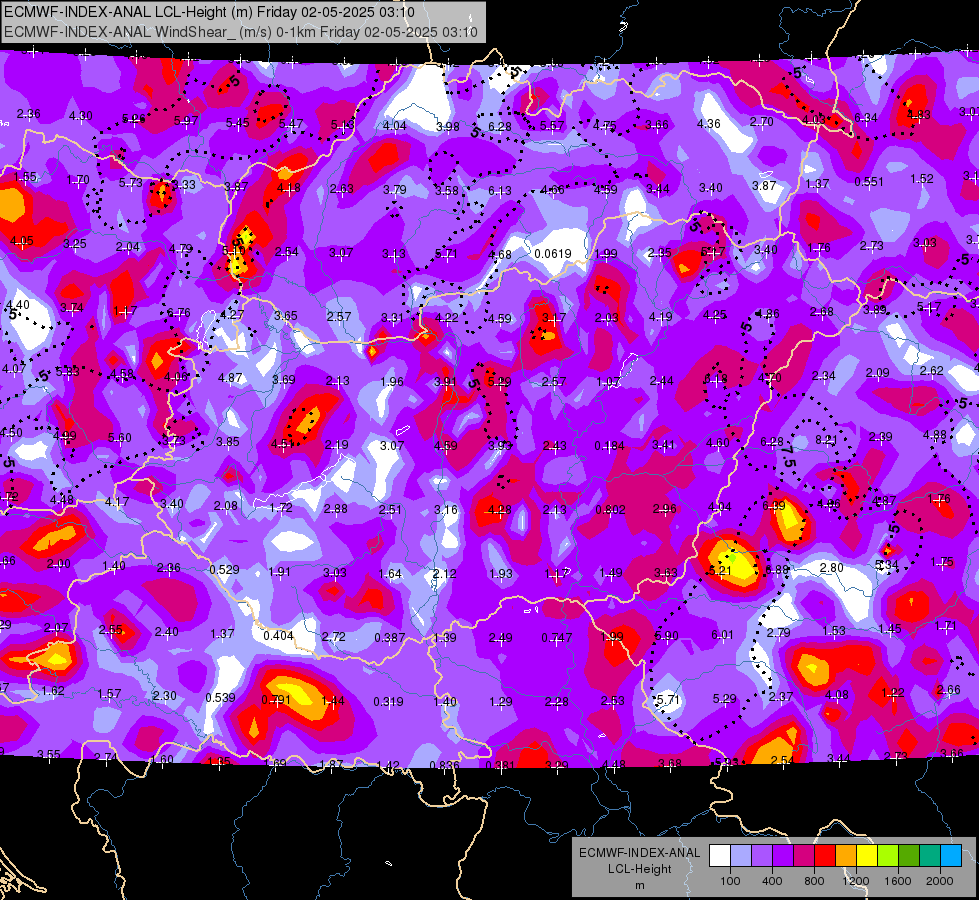Click the teal legend swatch
Viewport: 979px width, 900px height.
tap(930, 856)
